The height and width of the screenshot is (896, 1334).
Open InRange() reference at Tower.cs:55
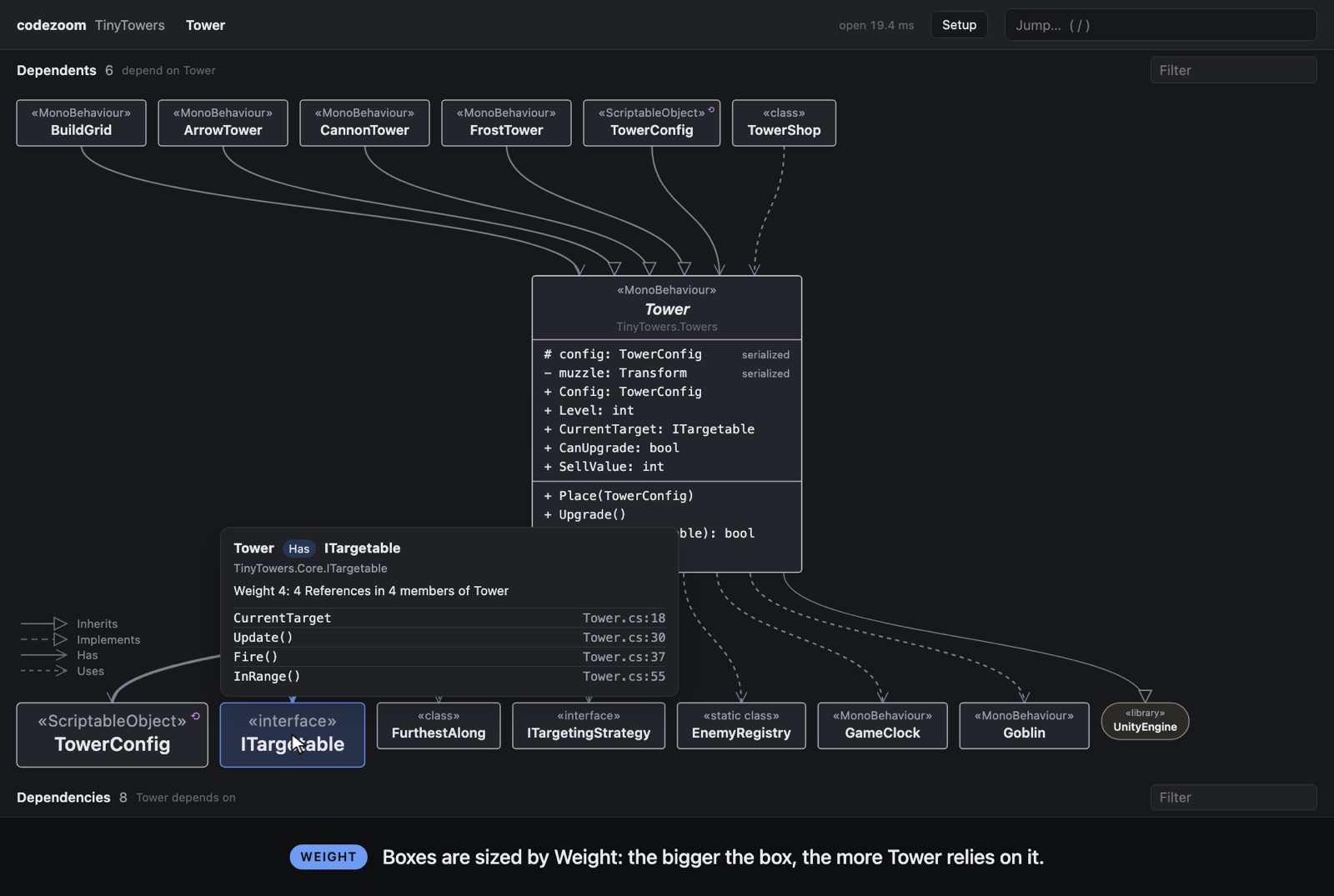[x=449, y=676]
